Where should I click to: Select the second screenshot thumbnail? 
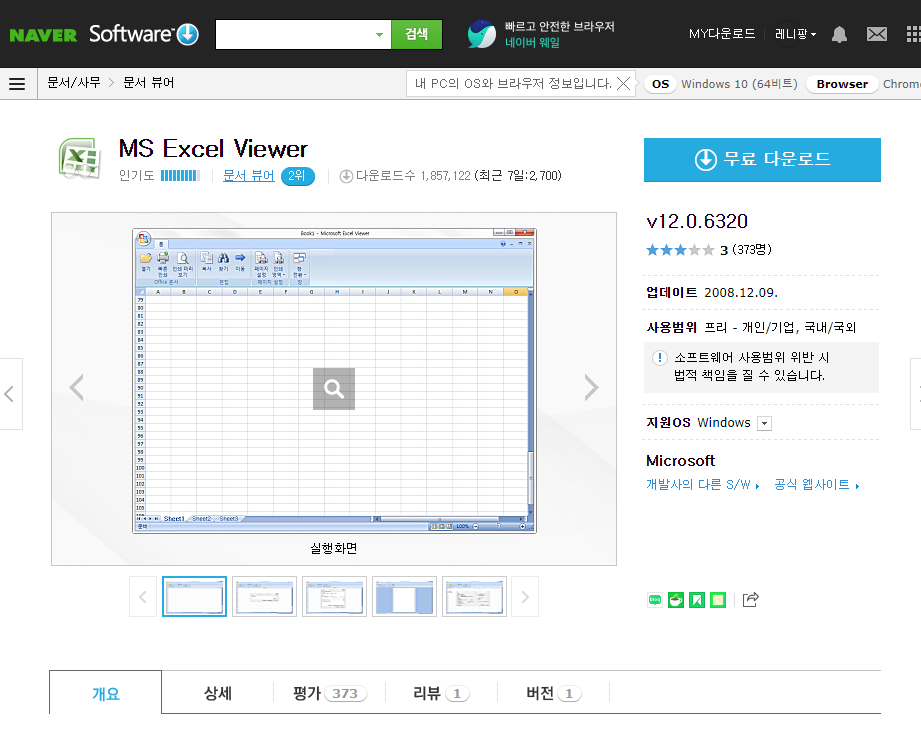click(264, 596)
